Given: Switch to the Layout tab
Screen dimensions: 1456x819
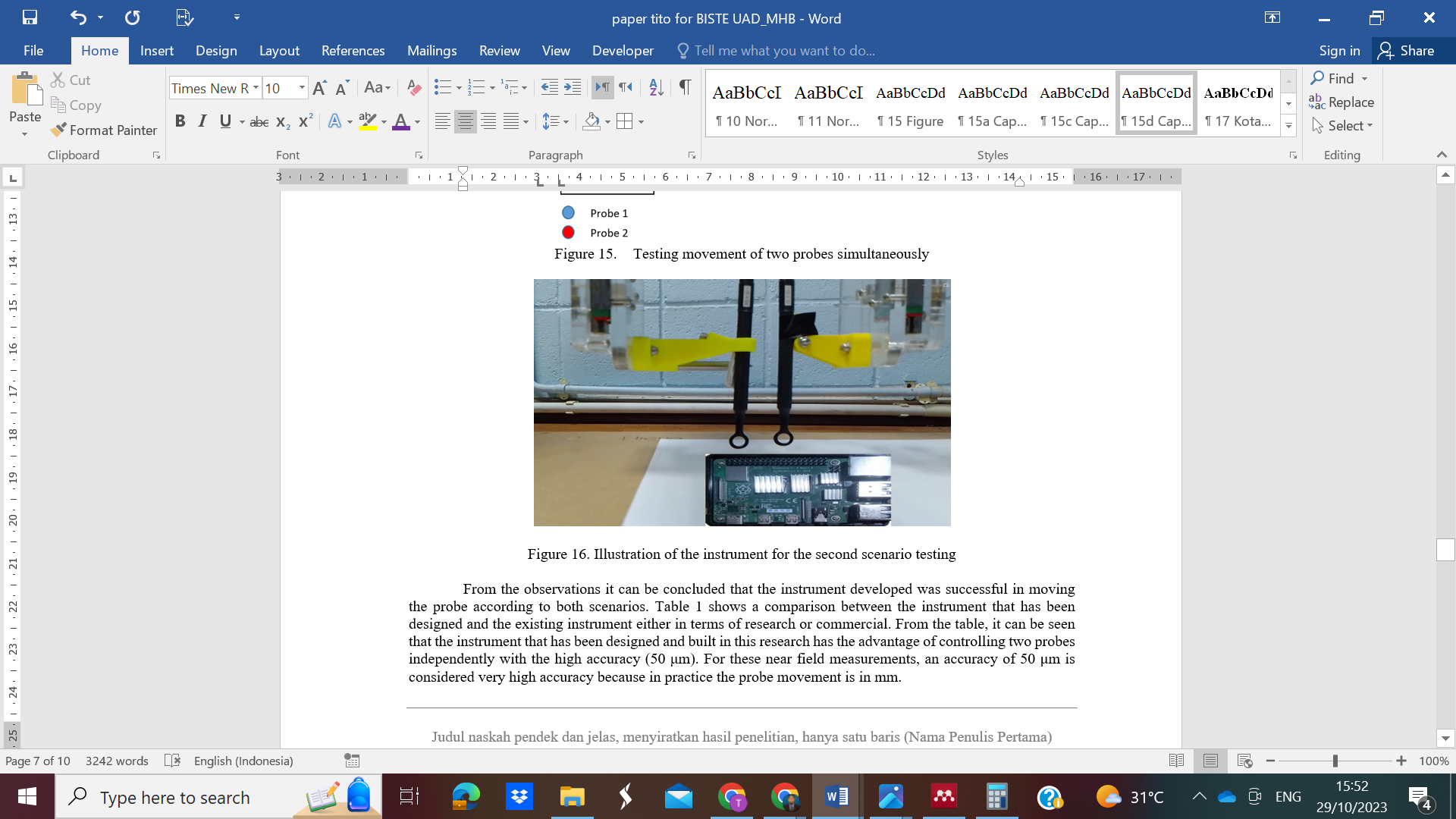Looking at the screenshot, I should point(278,51).
